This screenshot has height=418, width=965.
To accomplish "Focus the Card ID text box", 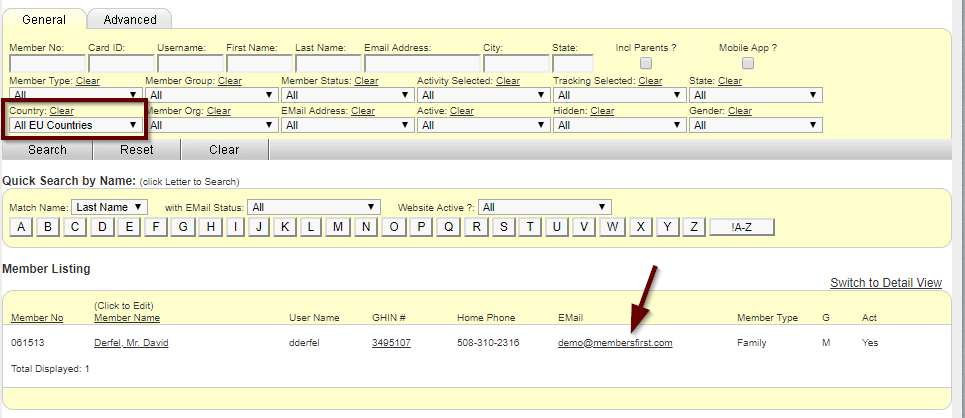I will [x=121, y=63].
